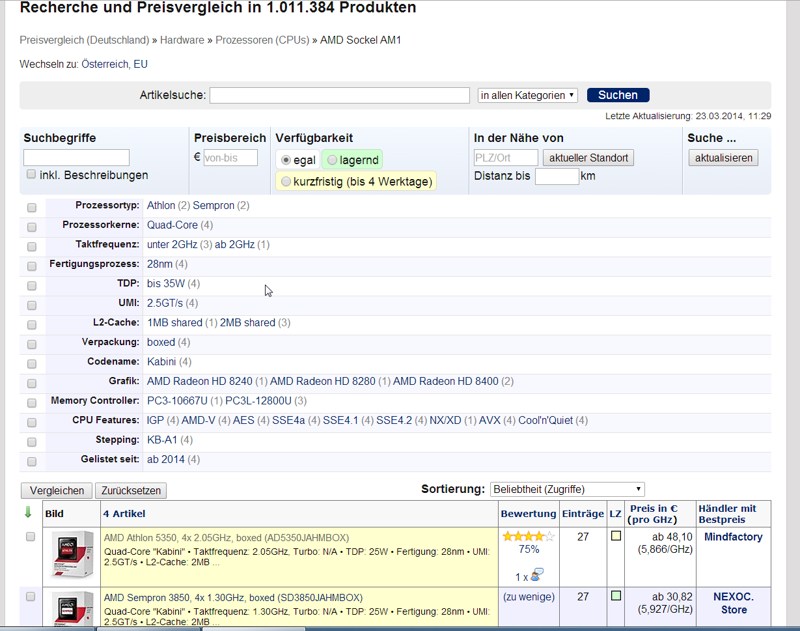
Task: Open the AMD Athlon 5350 product thumbnail
Action: click(x=73, y=554)
